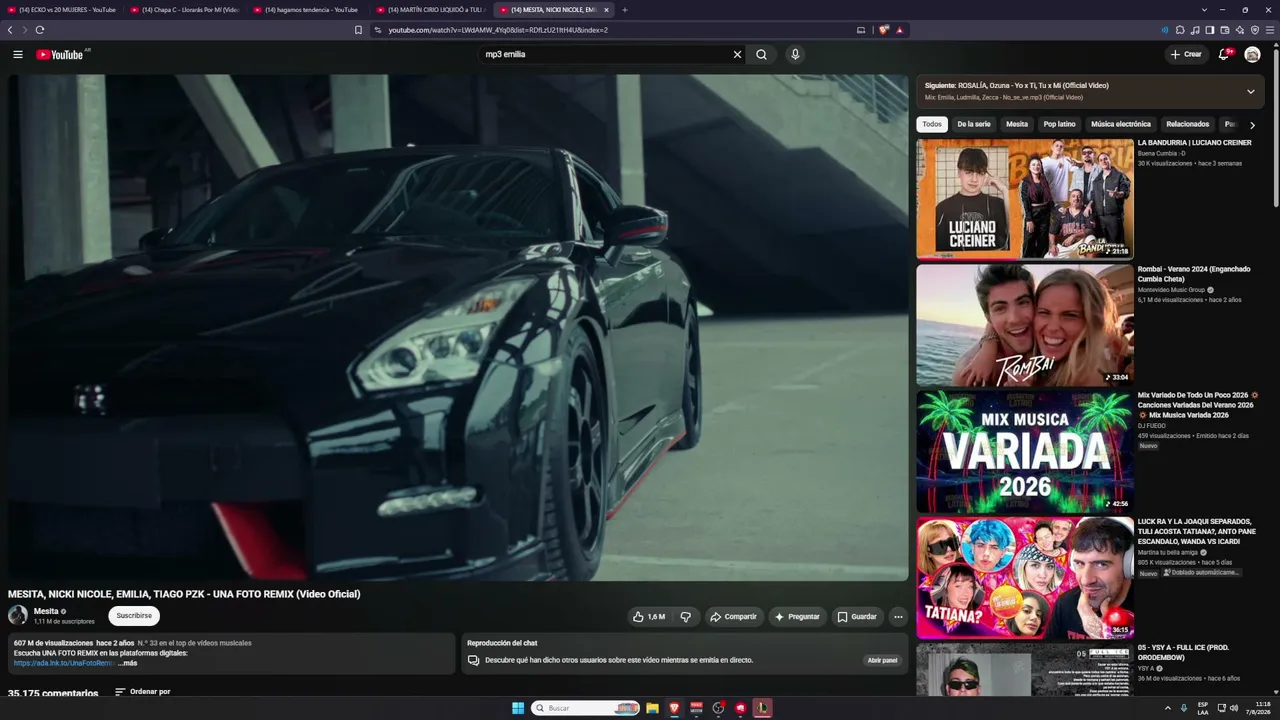The width and height of the screenshot is (1280, 720).
Task: Save the video with Guardar
Action: [857, 617]
